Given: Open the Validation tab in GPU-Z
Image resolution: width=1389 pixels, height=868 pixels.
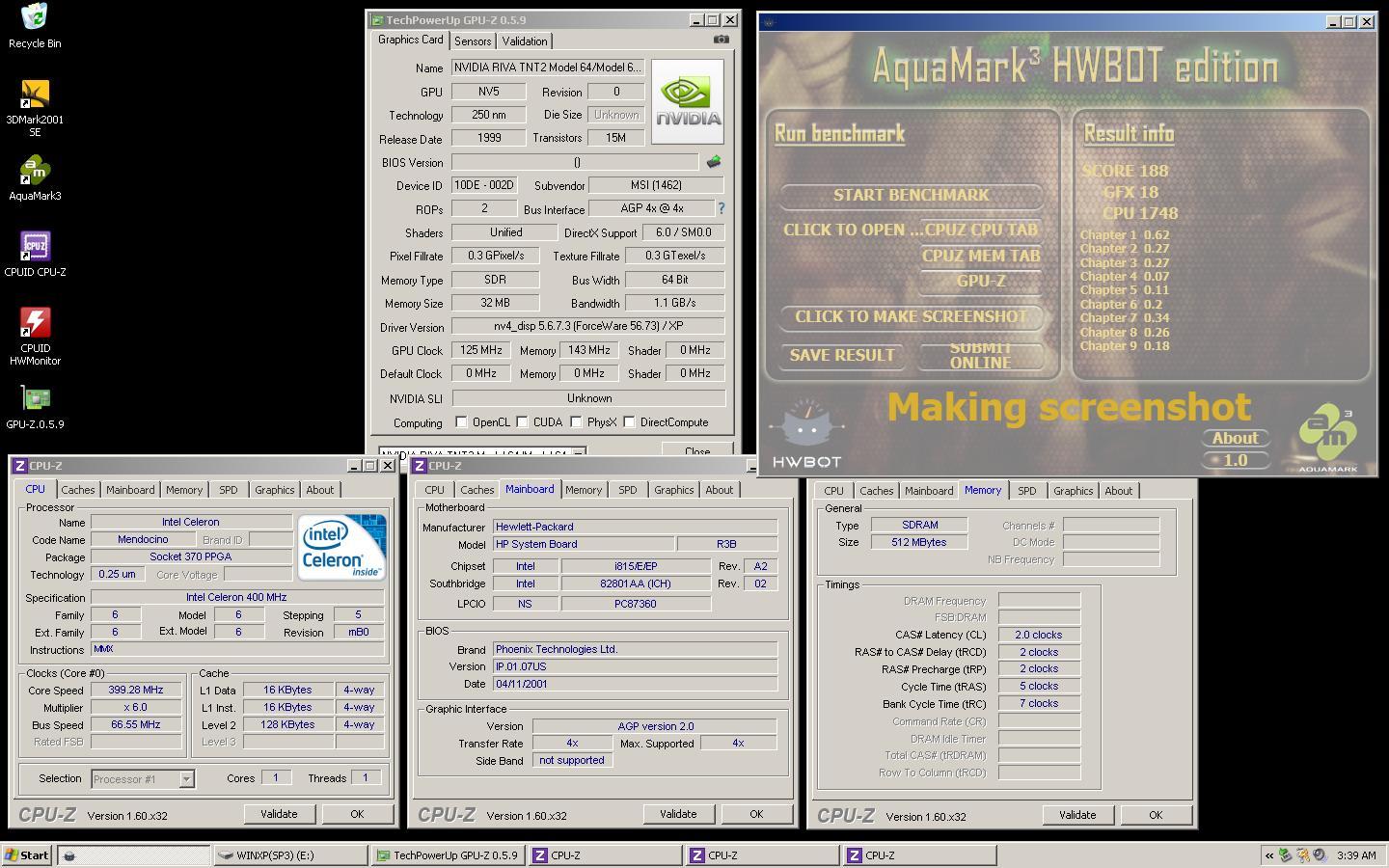Looking at the screenshot, I should click(525, 41).
